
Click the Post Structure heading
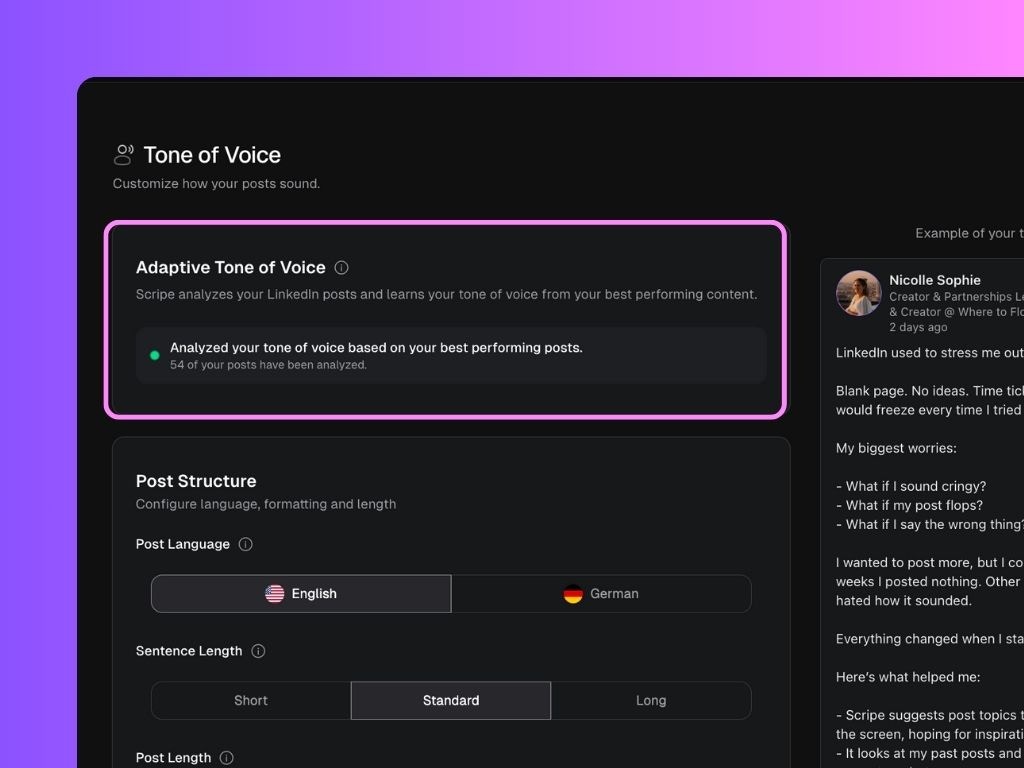point(196,481)
